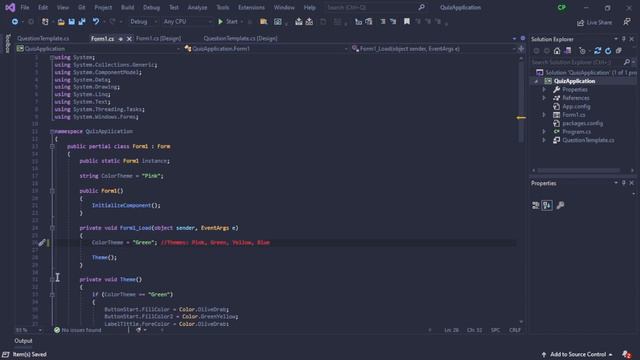Open the File menu
The width and height of the screenshot is (640, 360).
point(25,7)
